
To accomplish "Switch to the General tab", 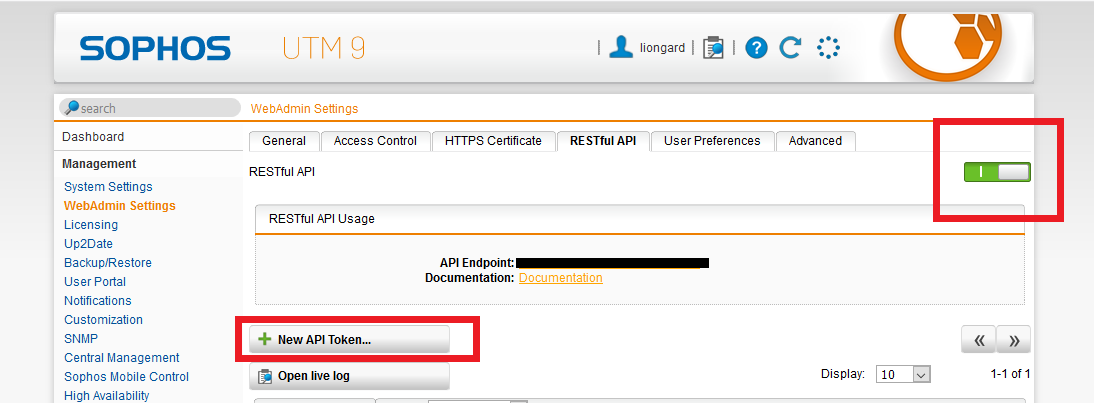I will point(284,141).
